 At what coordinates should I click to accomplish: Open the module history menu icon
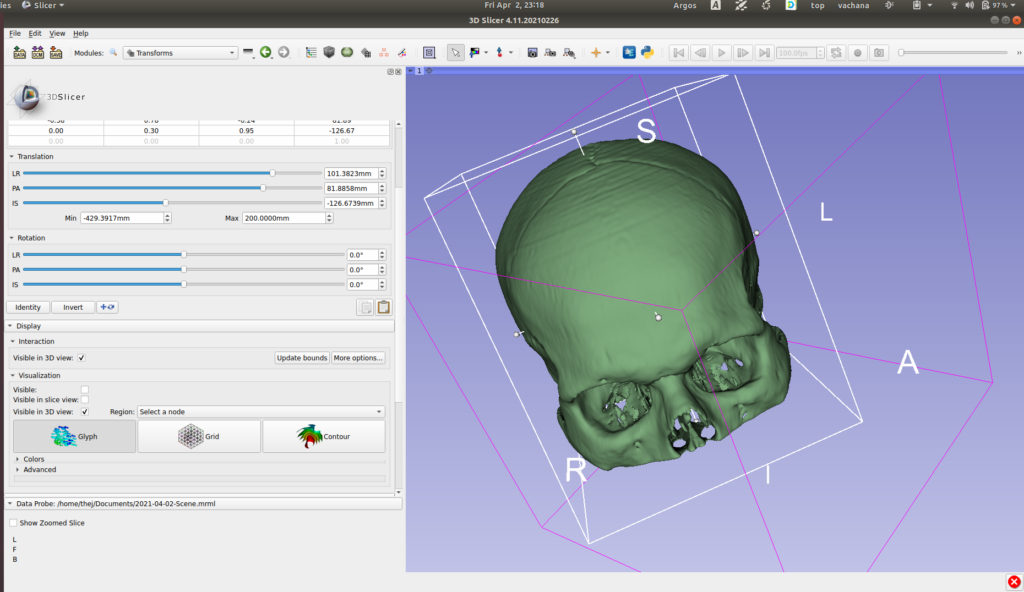248,53
